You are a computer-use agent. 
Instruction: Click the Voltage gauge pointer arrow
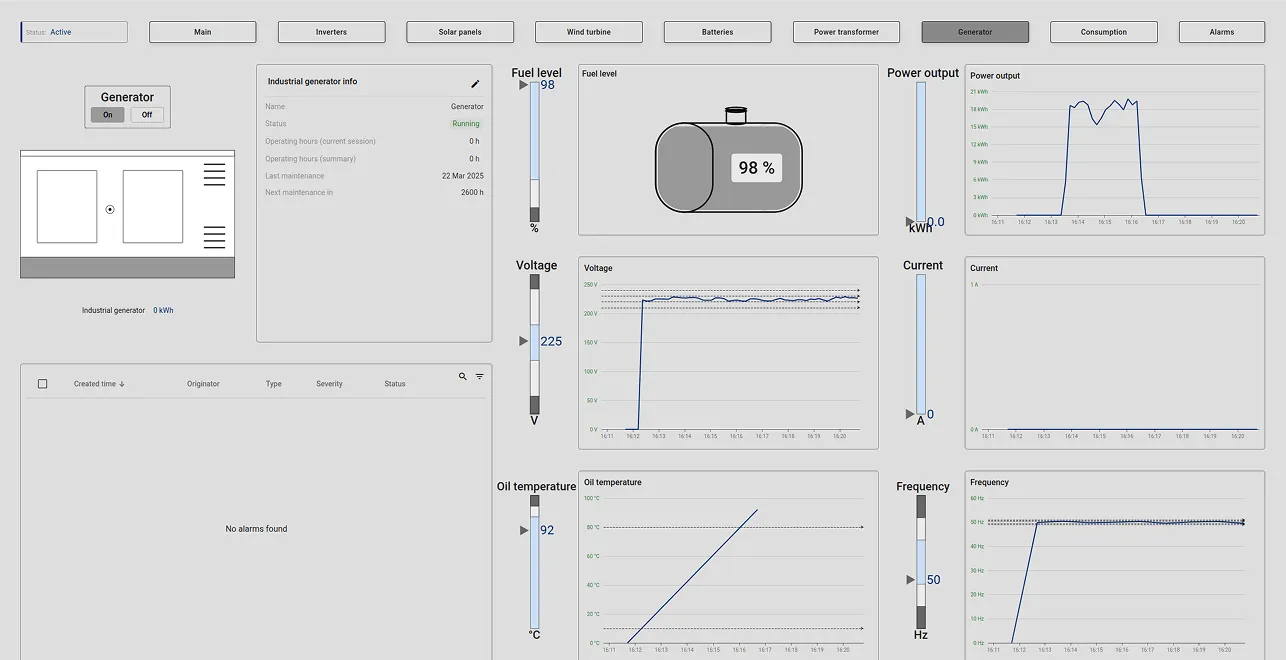coord(523,341)
